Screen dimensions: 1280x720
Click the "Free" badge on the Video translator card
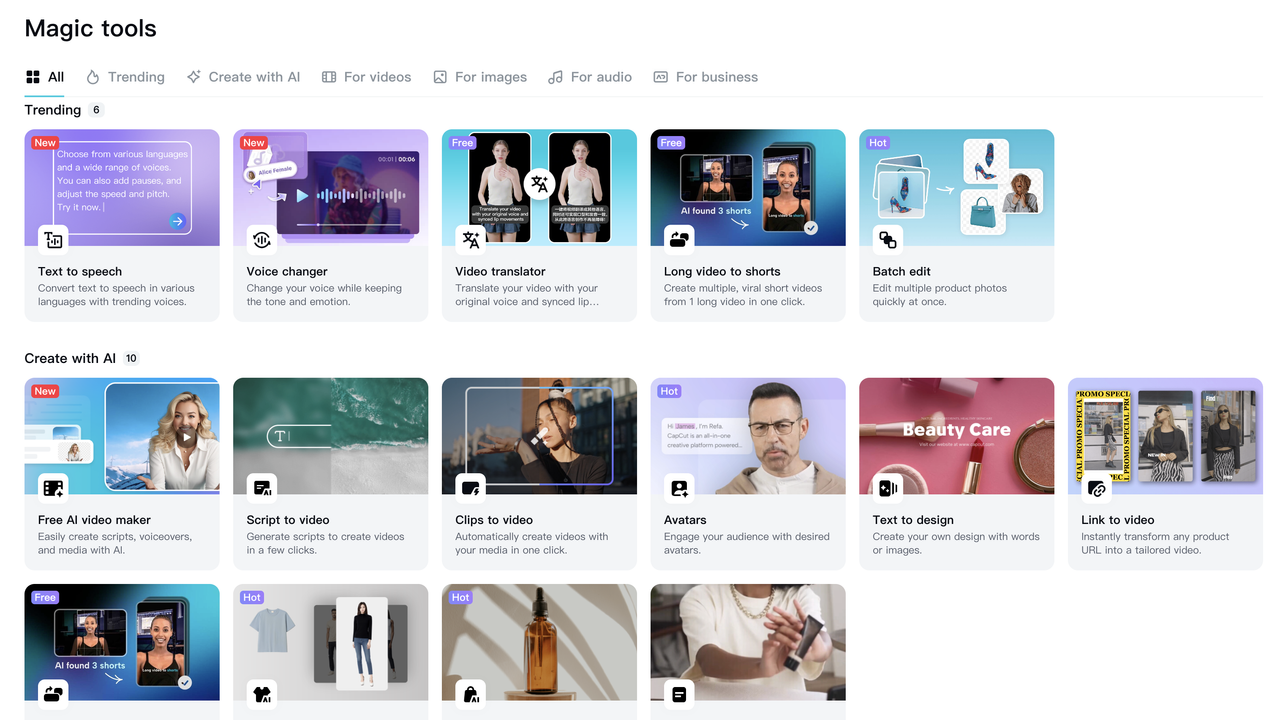pyautogui.click(x=462, y=143)
